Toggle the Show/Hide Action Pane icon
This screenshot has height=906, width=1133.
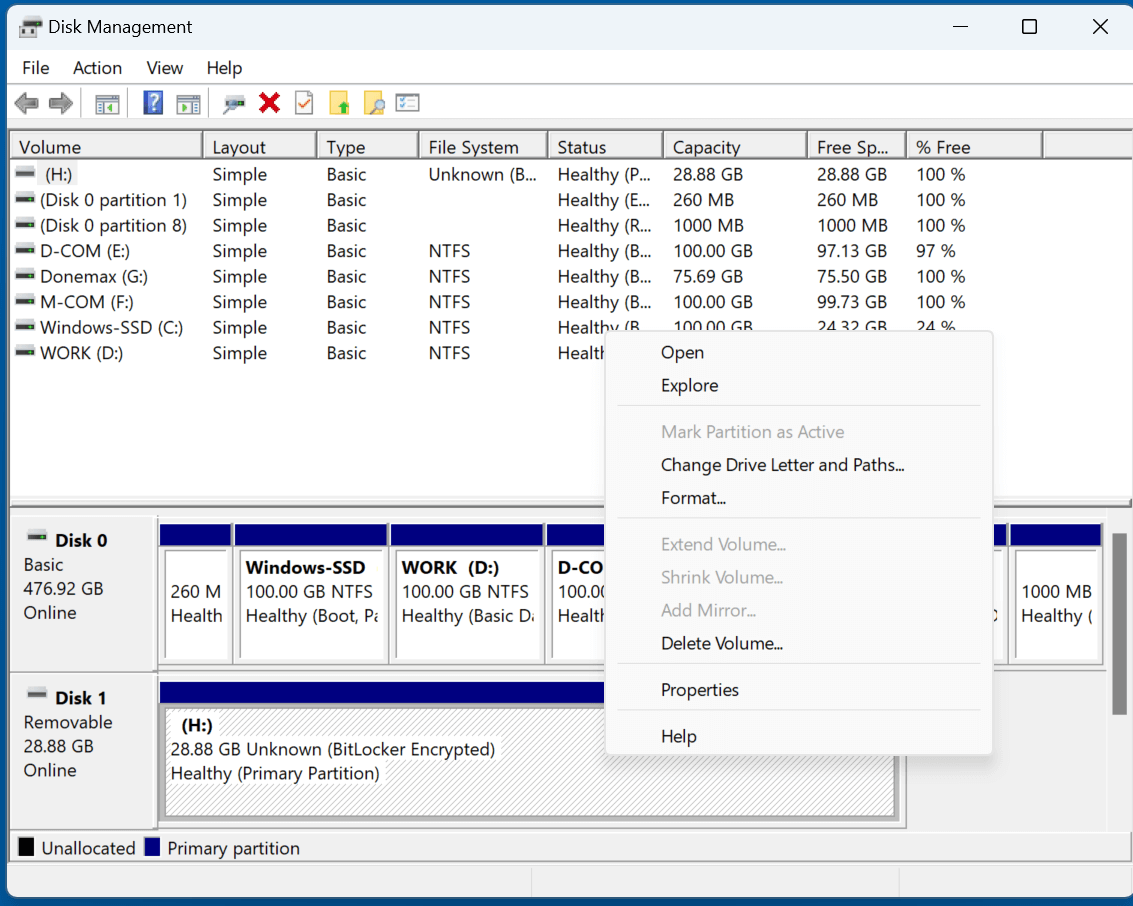188,102
